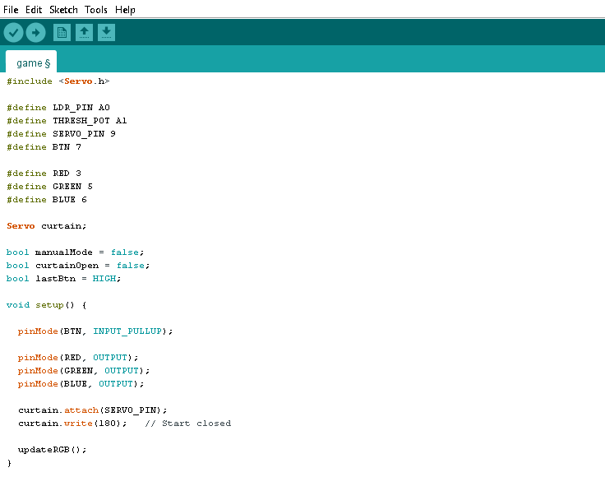Image resolution: width=605 pixels, height=477 pixels.
Task: Click the 'curtain.write(180);' statement
Action: (x=72, y=423)
